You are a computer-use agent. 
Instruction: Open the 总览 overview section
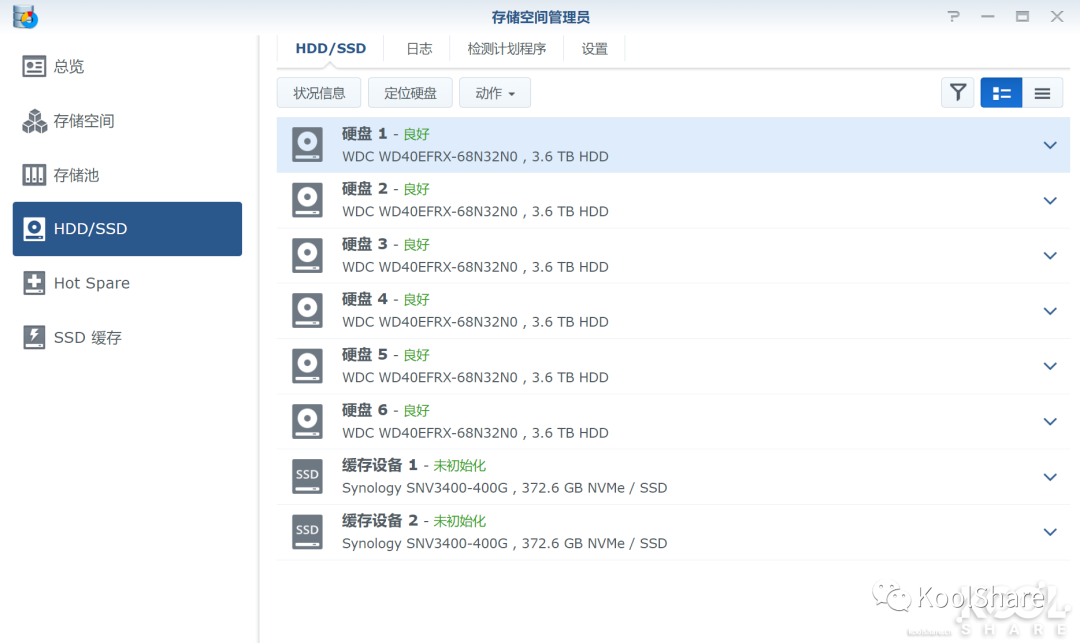point(127,66)
